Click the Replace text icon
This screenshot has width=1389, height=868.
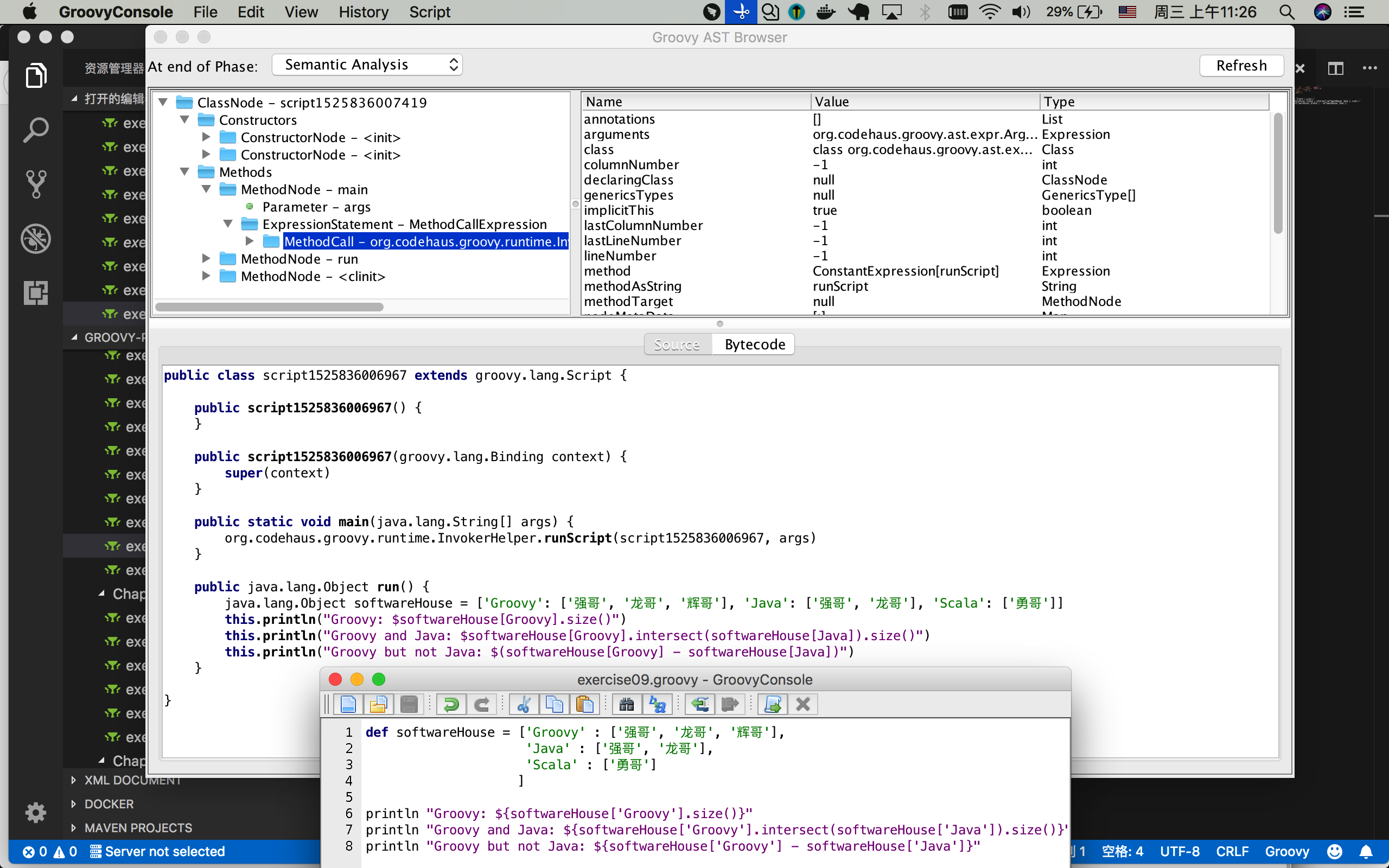tap(657, 704)
